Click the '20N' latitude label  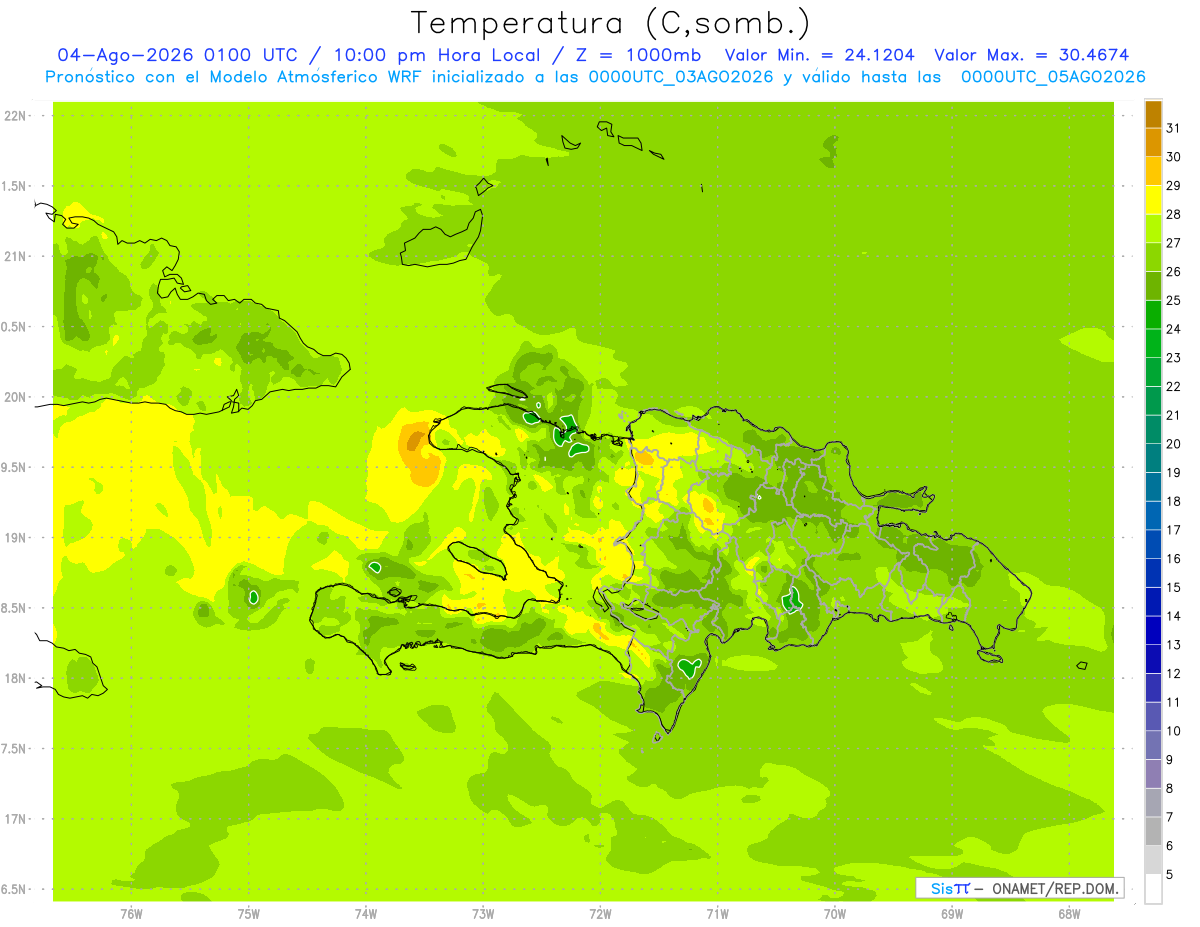(x=17, y=397)
